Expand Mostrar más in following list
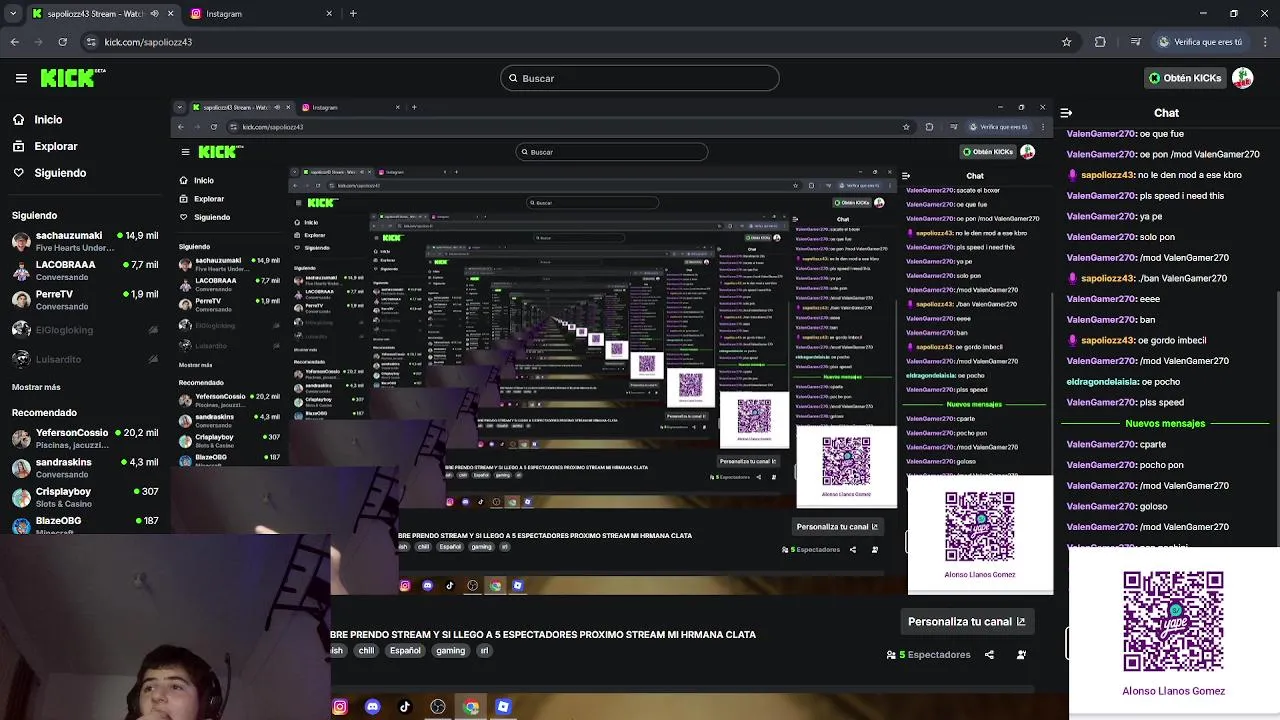 click(36, 387)
